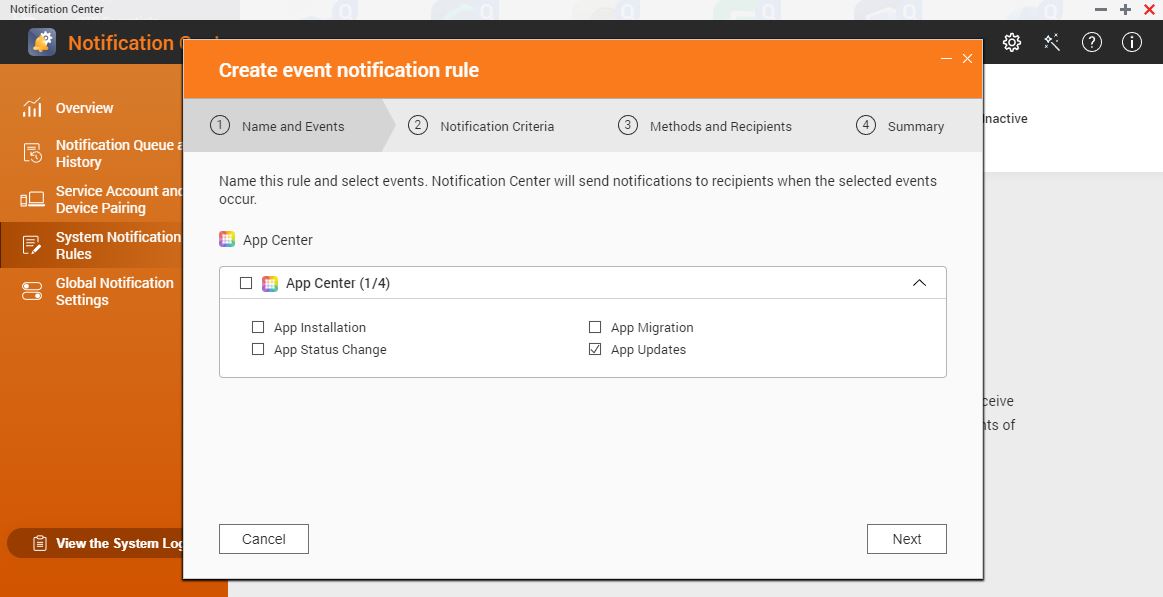Uncheck the App Updates checkbox
Viewport: 1163px width, 597px height.
coord(595,349)
